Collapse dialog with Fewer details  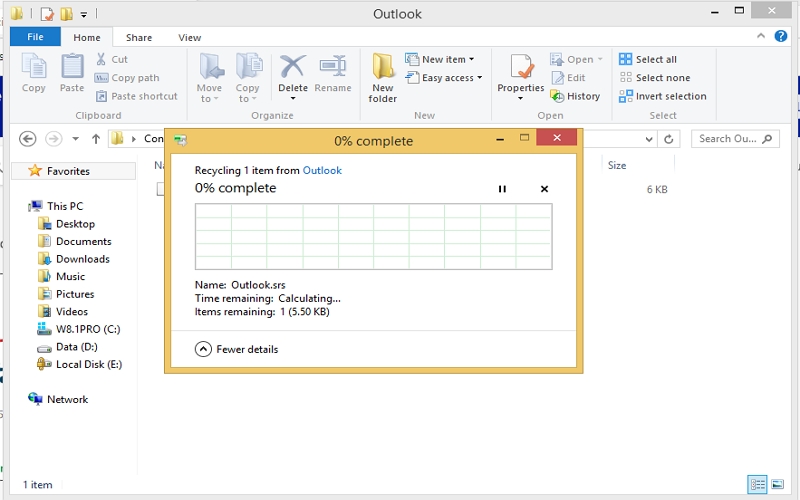(x=237, y=349)
